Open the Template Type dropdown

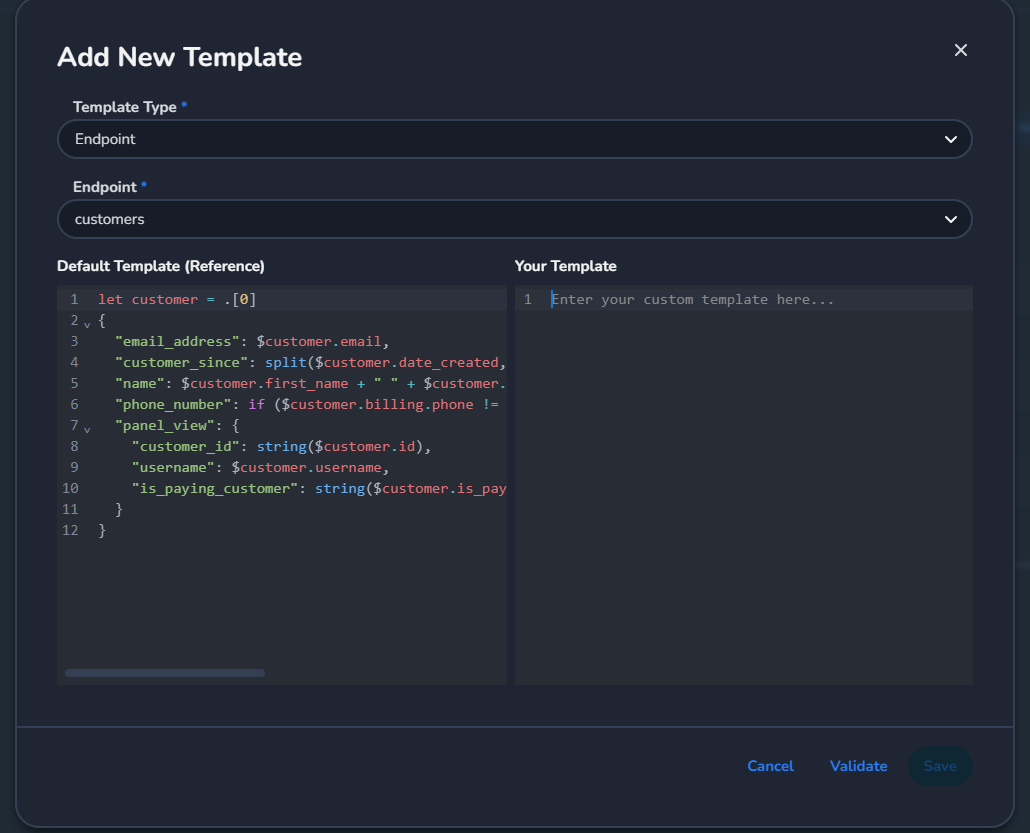click(514, 139)
